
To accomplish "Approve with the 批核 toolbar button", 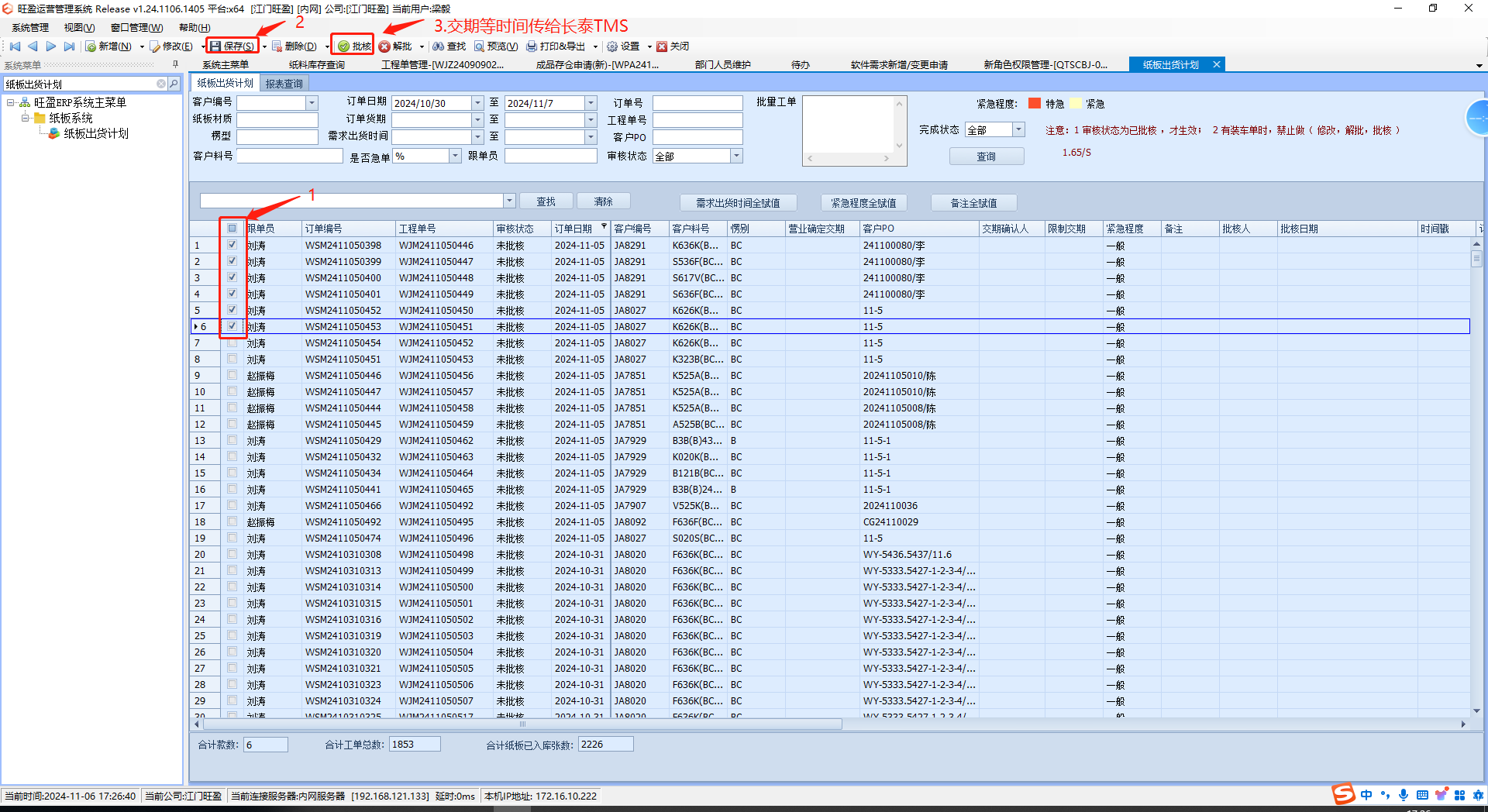I will 354,46.
